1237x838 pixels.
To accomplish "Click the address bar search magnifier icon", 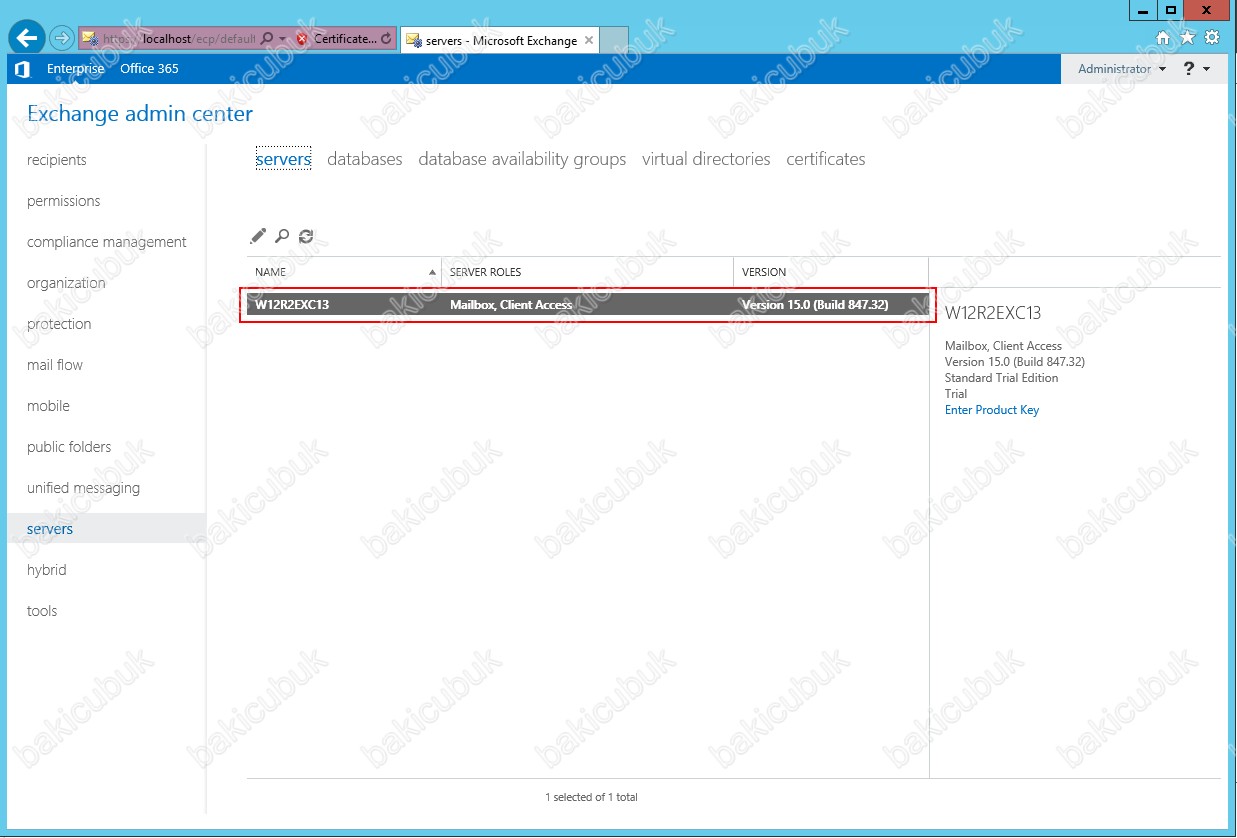I will [x=267, y=39].
